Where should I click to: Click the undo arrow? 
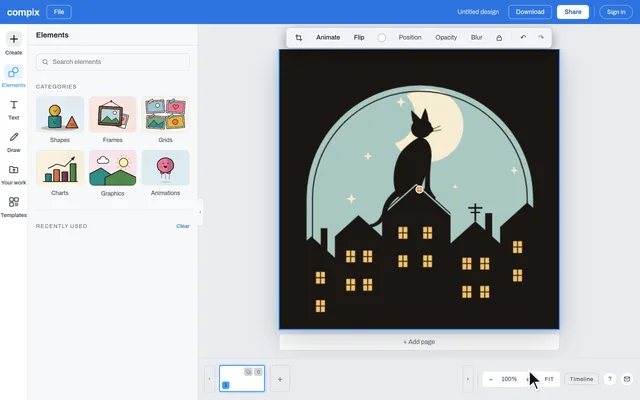click(x=523, y=37)
